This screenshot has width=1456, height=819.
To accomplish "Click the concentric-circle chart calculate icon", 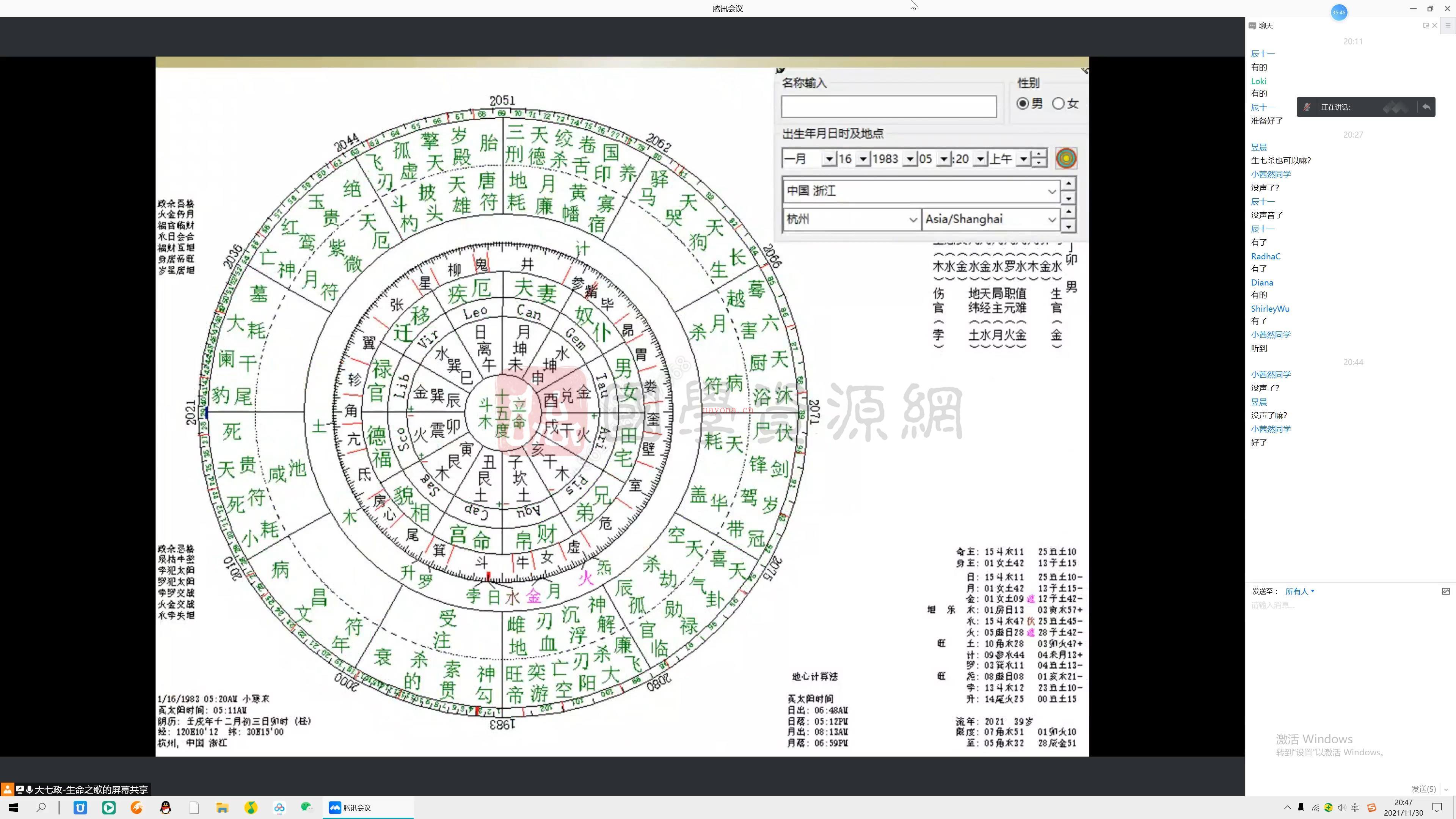I will (1066, 158).
